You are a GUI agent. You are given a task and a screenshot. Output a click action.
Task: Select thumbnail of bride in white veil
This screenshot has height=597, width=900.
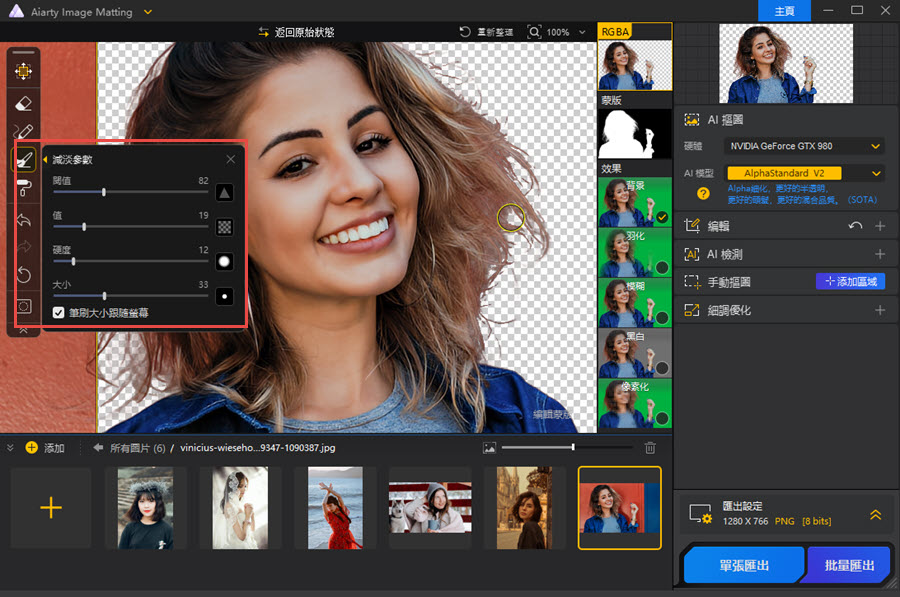[x=240, y=507]
